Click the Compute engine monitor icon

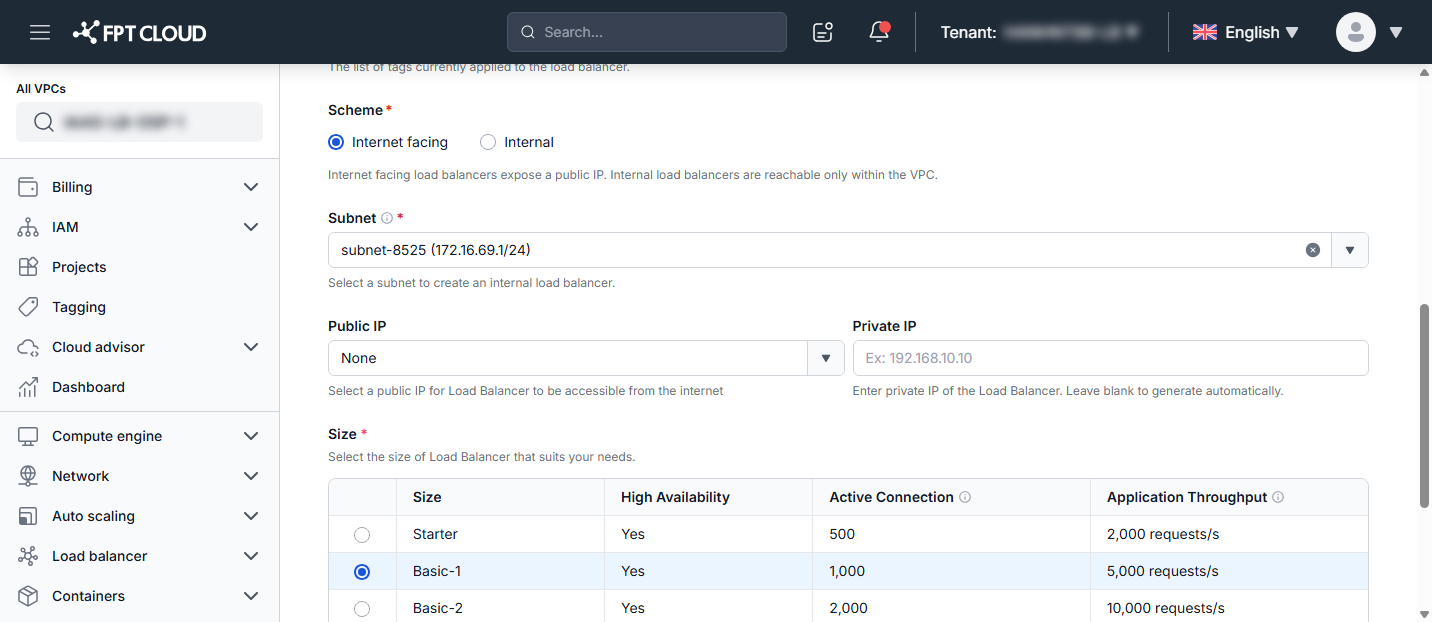coord(28,436)
